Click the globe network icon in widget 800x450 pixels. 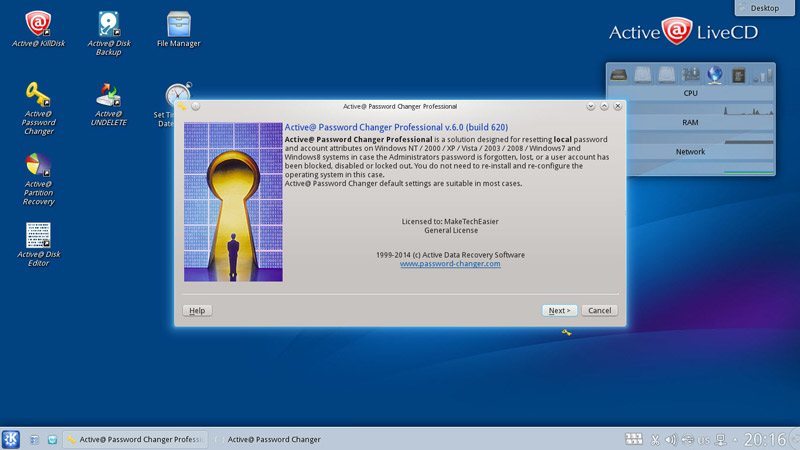(715, 75)
